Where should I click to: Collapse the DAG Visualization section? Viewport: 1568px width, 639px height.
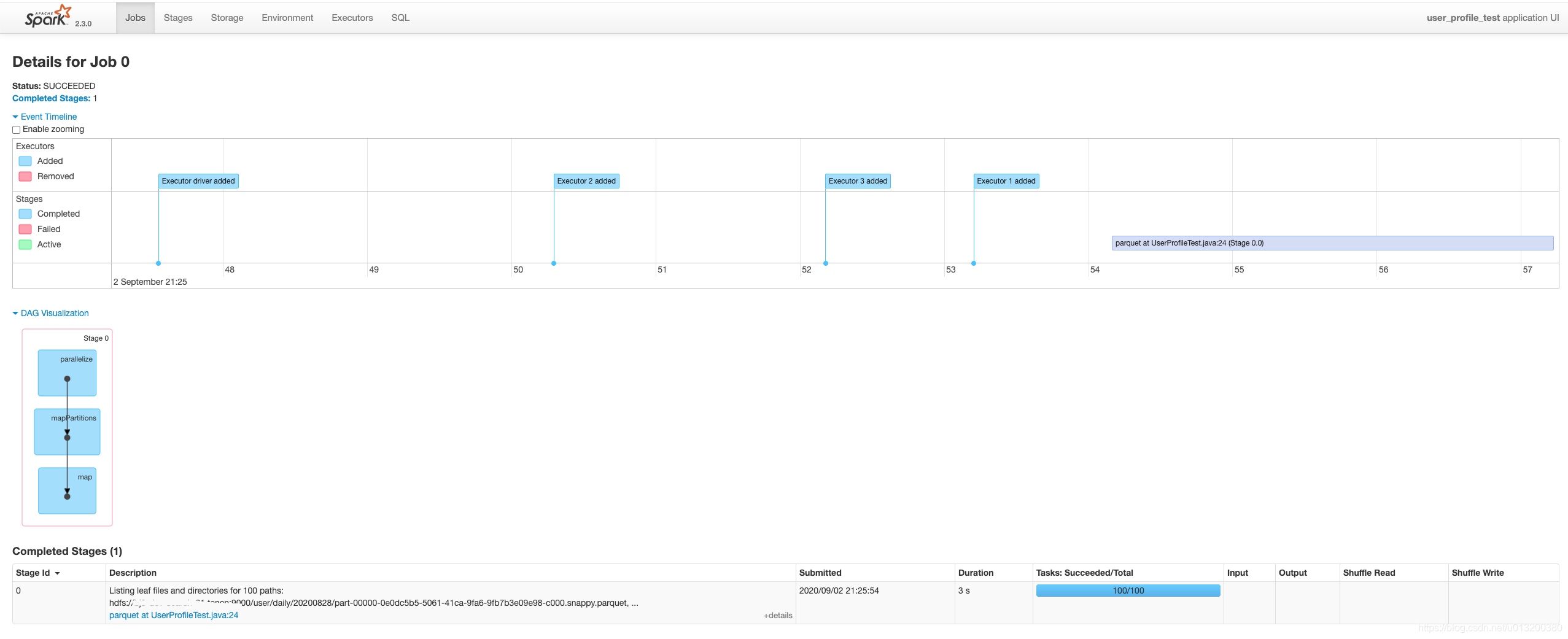(50, 313)
